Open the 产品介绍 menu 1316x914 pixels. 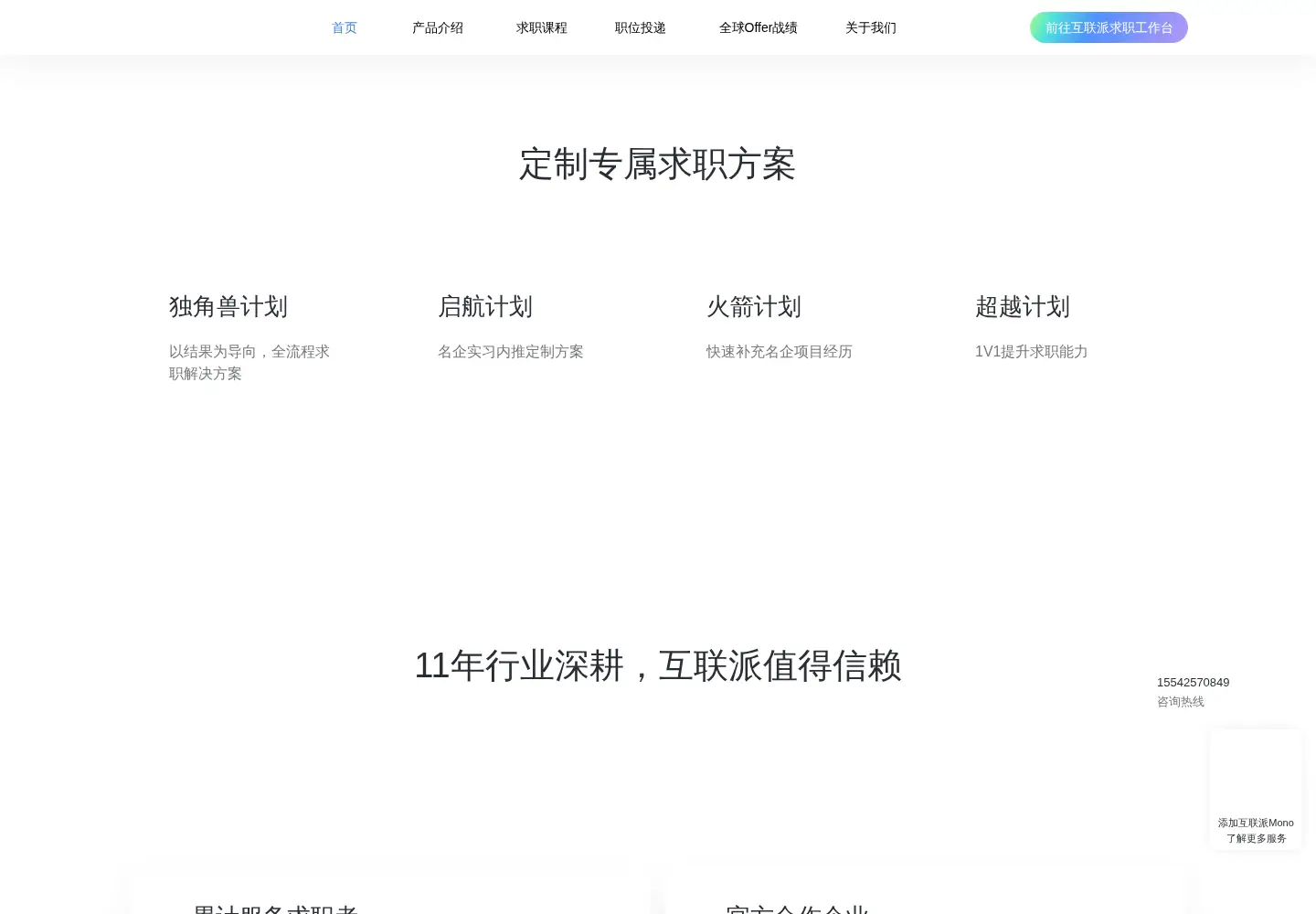pyautogui.click(x=437, y=27)
